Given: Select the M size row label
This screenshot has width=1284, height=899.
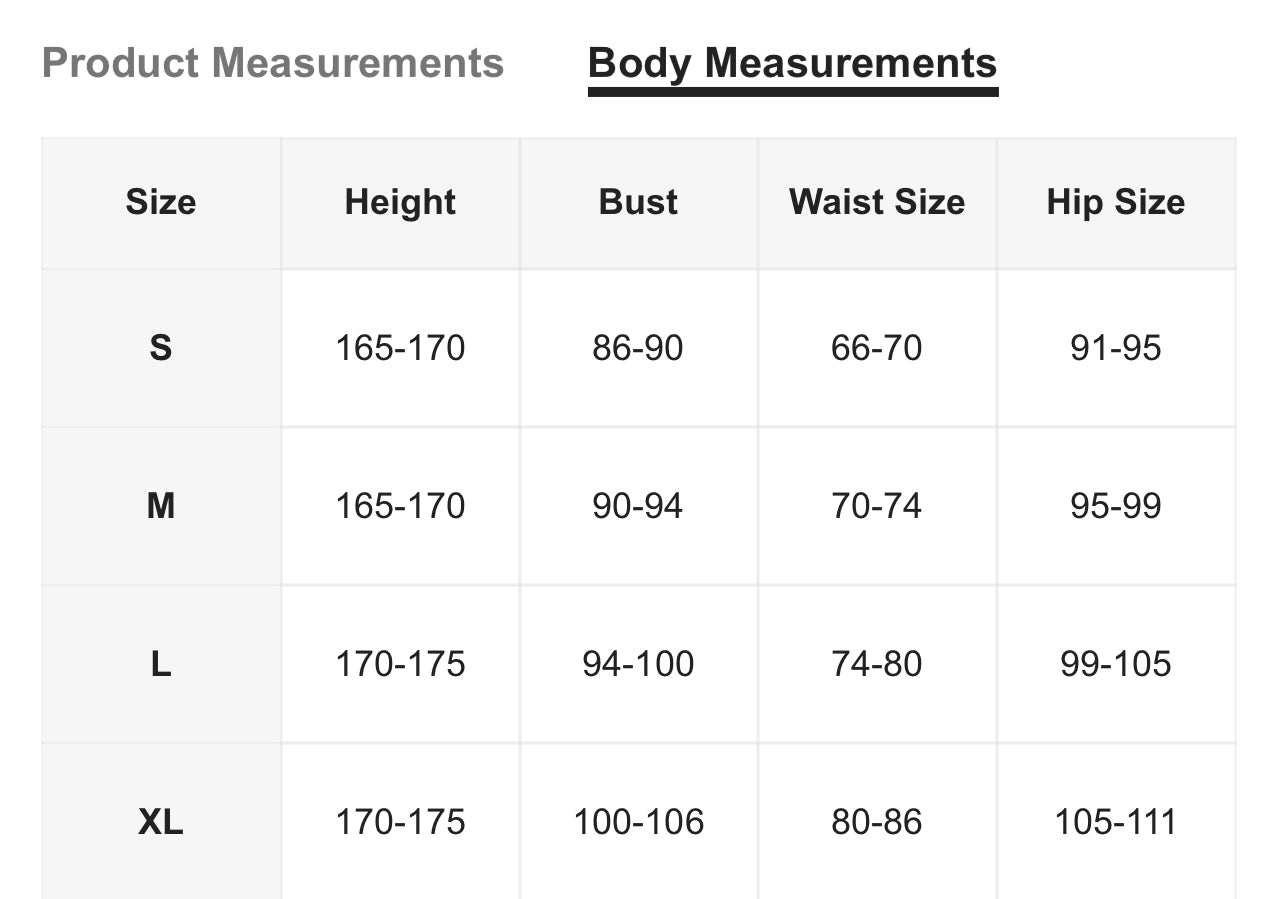Looking at the screenshot, I should click(161, 506).
